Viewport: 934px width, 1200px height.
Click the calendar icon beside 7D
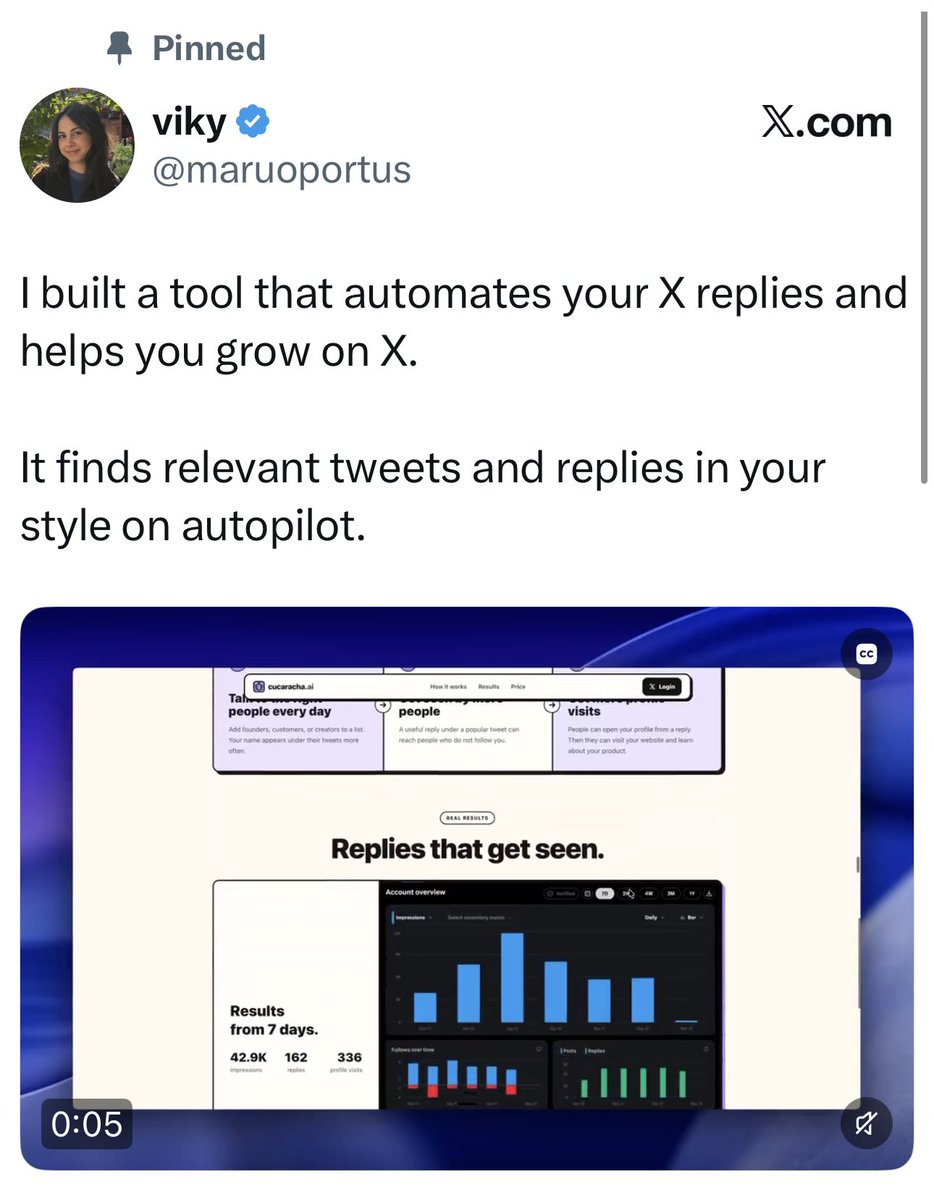588,893
